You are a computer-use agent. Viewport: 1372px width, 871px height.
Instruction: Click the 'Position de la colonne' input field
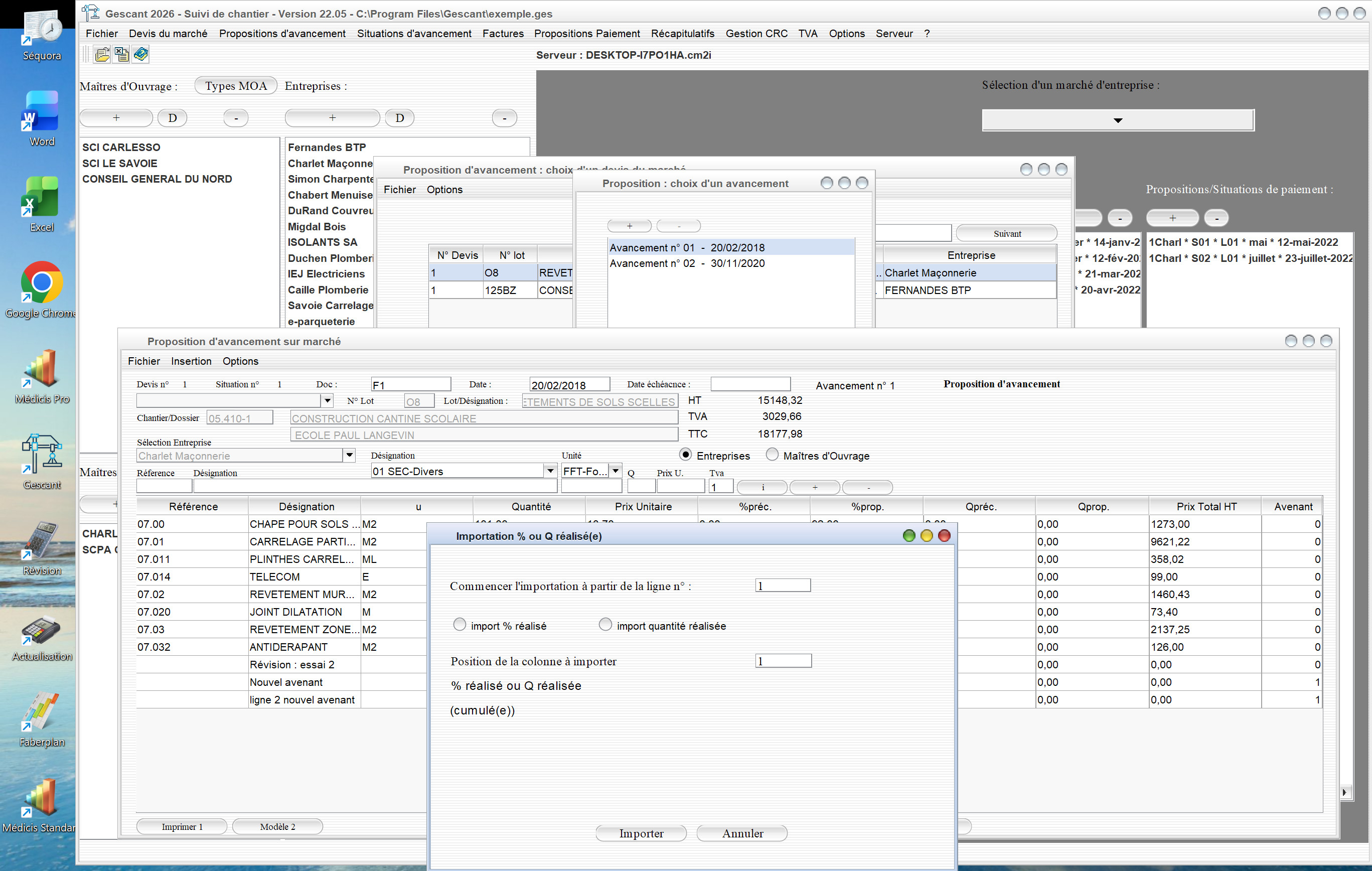[784, 661]
